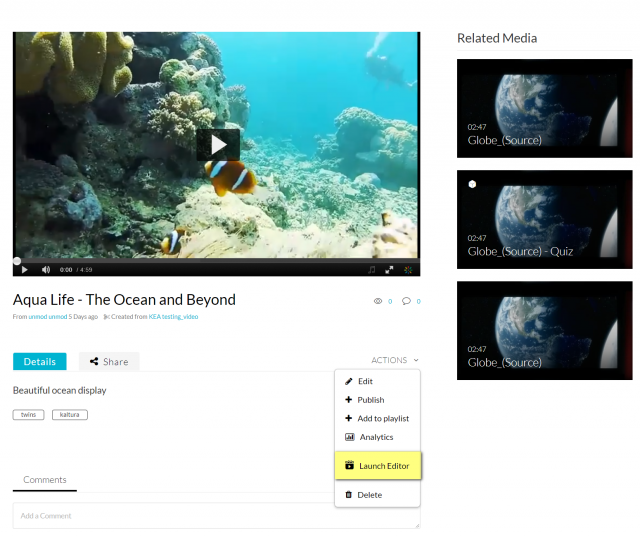Viewport: 640px width, 537px height.
Task: Click the music note icon in player
Action: pos(372,270)
